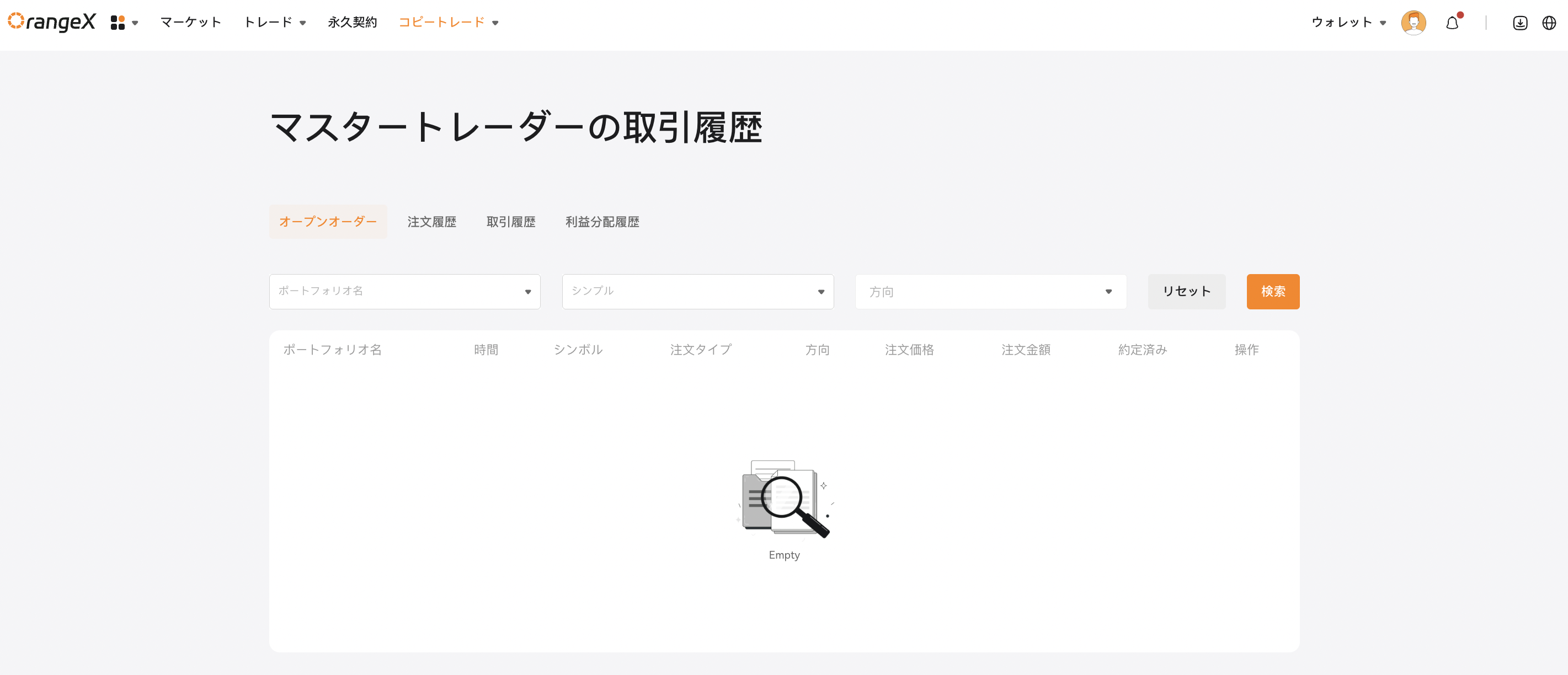This screenshot has width=1568, height=675.
Task: Click the 時間 column header
Action: [486, 350]
